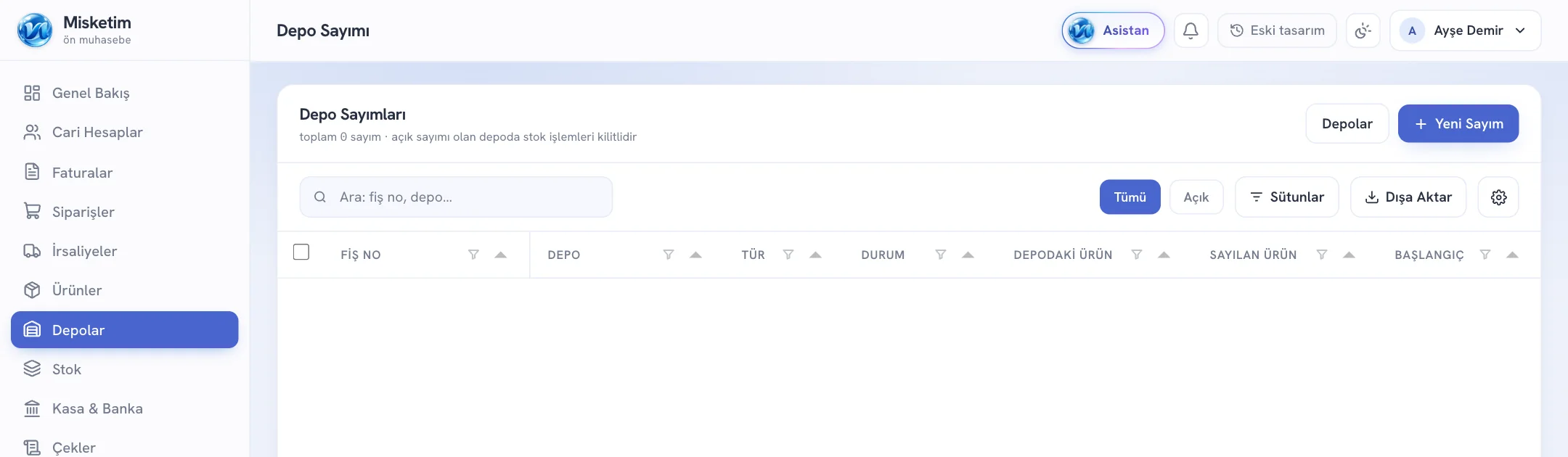Open Ürünler in sidebar
Viewport: 1568px width, 457px height.
(x=125, y=290)
